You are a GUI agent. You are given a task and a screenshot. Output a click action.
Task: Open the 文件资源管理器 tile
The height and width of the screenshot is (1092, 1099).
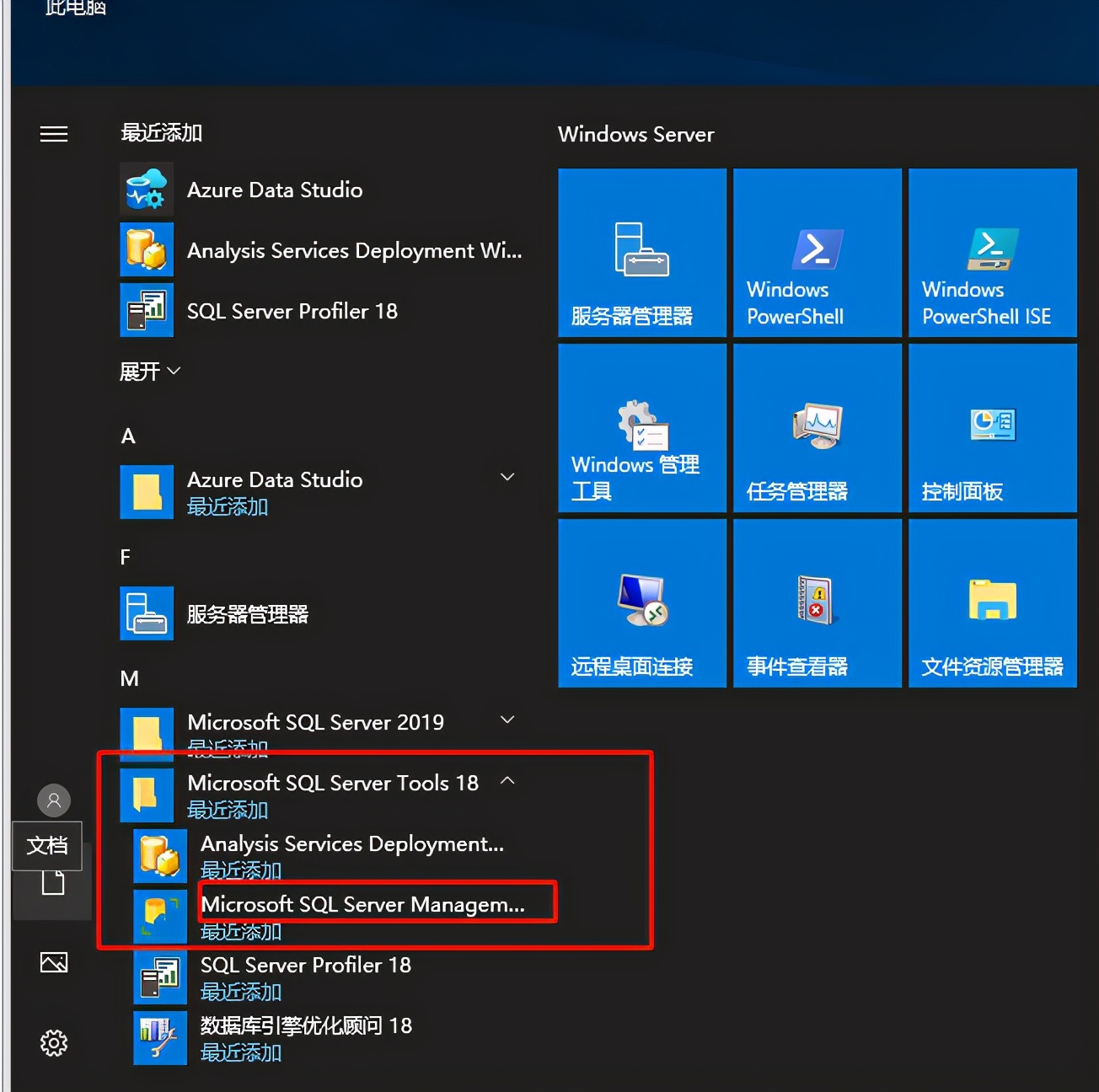993,603
